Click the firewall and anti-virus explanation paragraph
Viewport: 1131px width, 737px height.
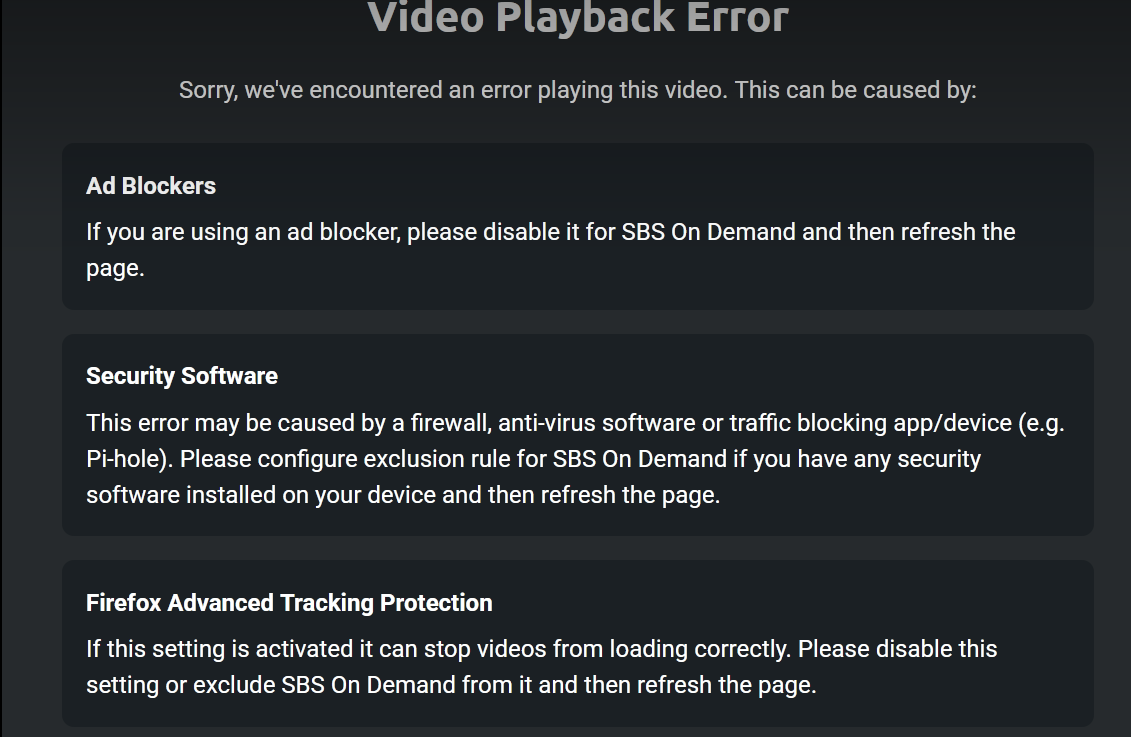[575, 459]
